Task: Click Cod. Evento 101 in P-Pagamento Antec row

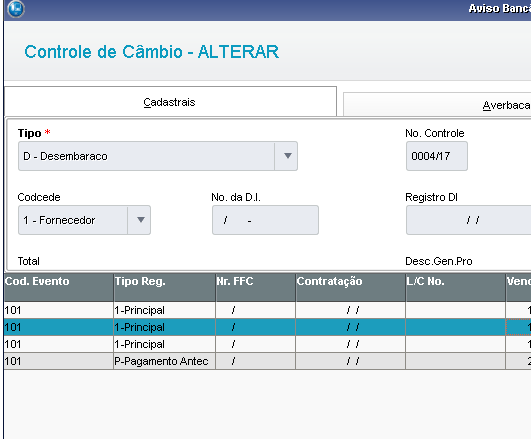Action: pos(59,361)
